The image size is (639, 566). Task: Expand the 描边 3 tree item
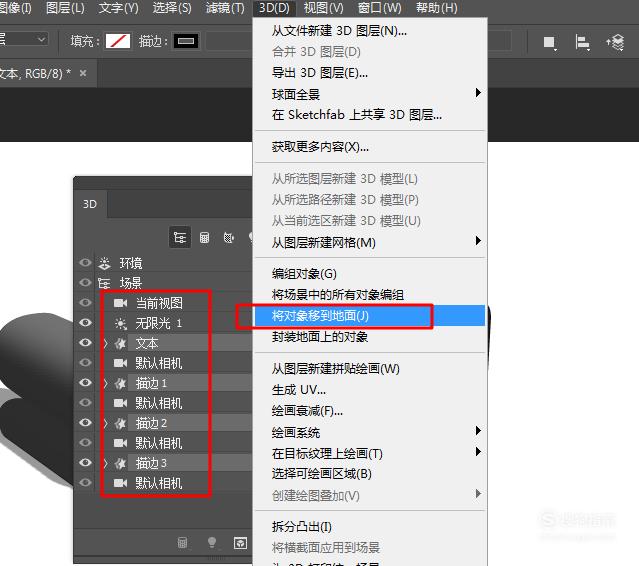coord(106,463)
